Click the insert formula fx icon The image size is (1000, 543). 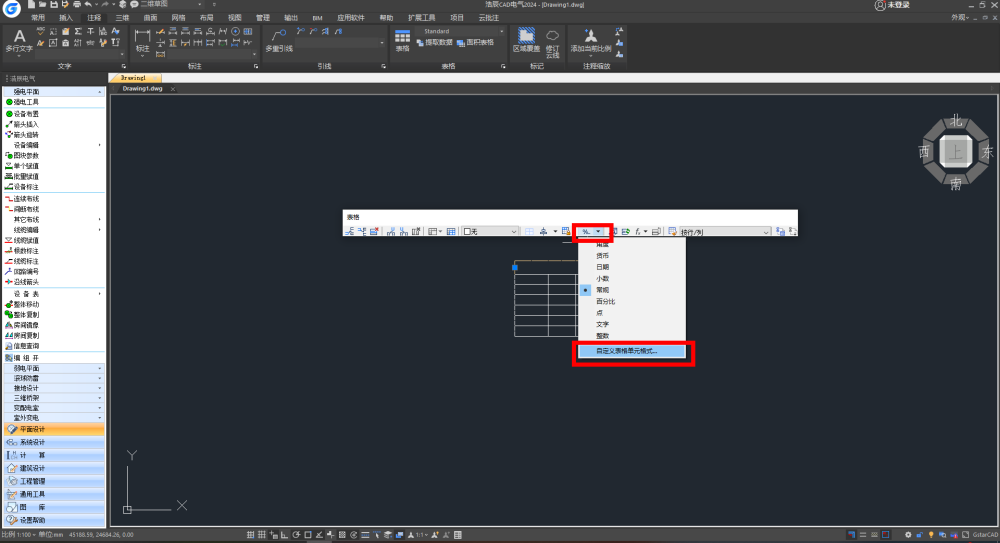[x=638, y=232]
